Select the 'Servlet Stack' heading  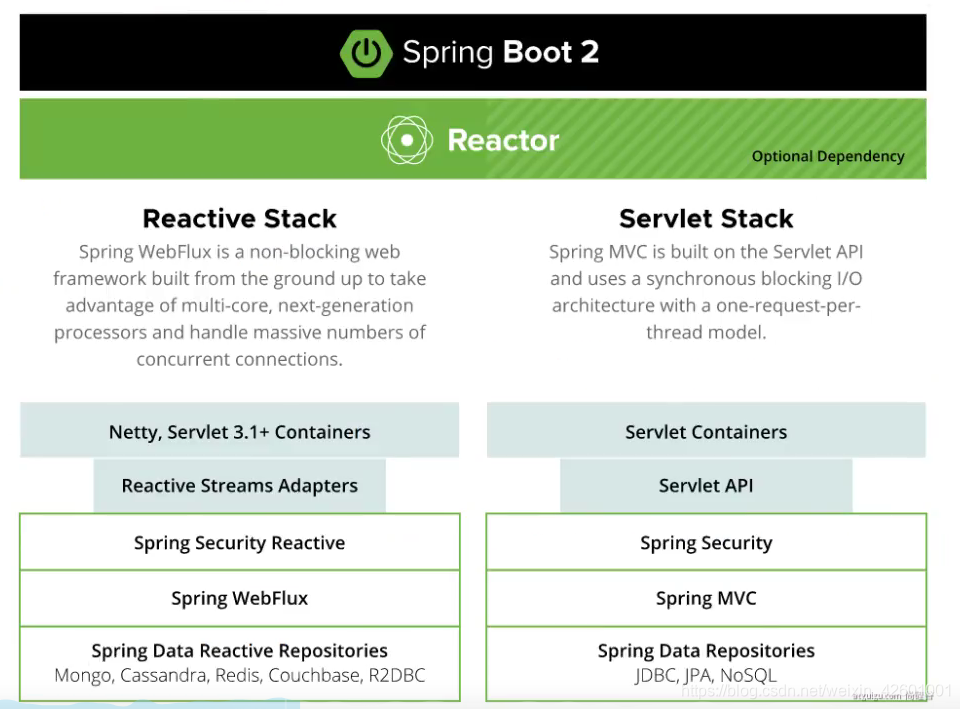[706, 219]
